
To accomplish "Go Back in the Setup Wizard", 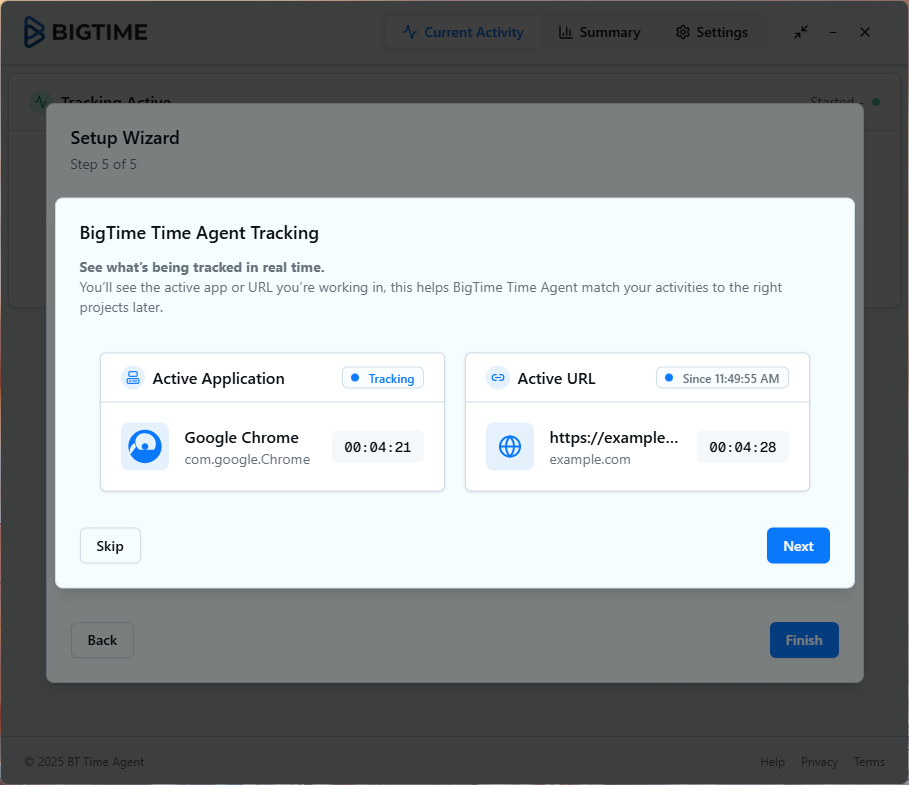I will 102,640.
